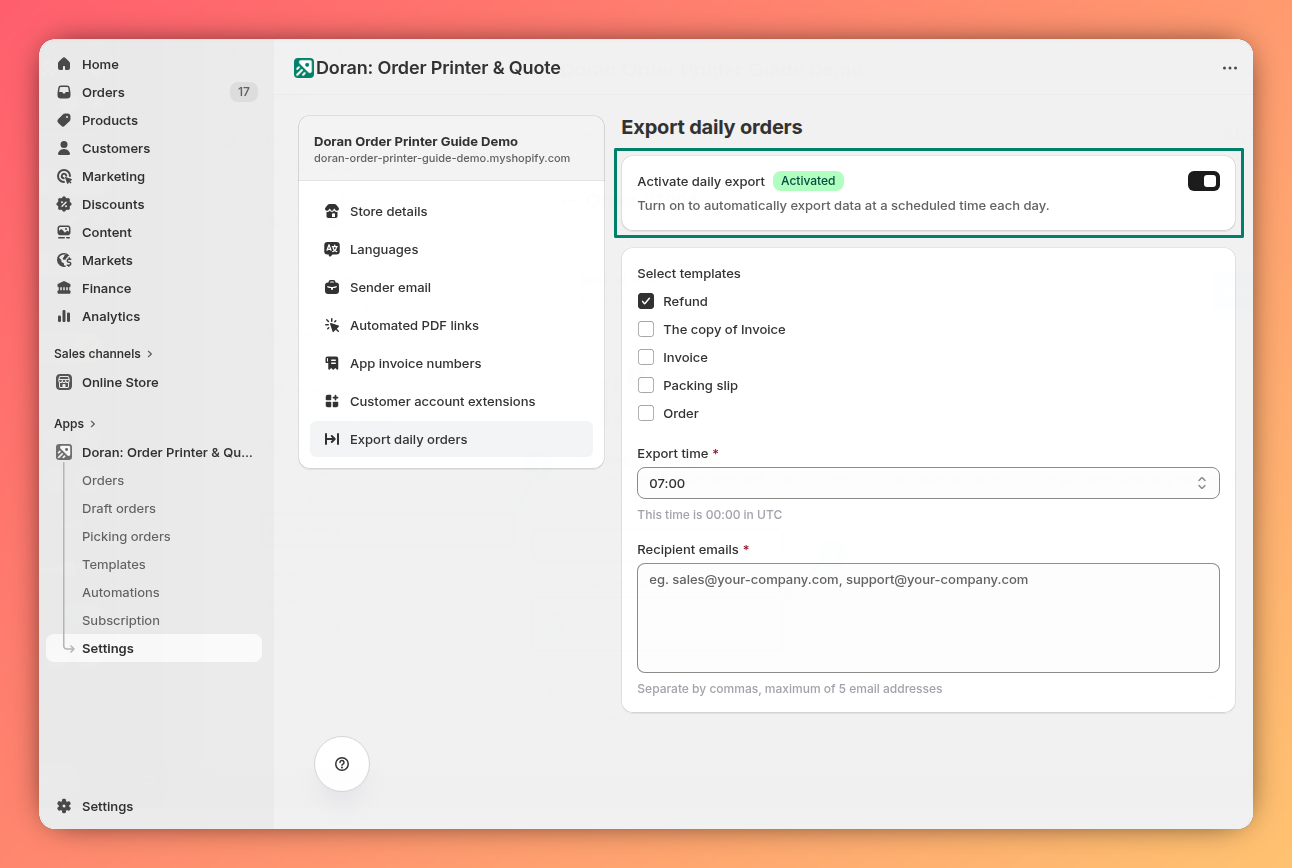Image resolution: width=1292 pixels, height=868 pixels.
Task: Go to Store details settings
Action: (x=451, y=211)
